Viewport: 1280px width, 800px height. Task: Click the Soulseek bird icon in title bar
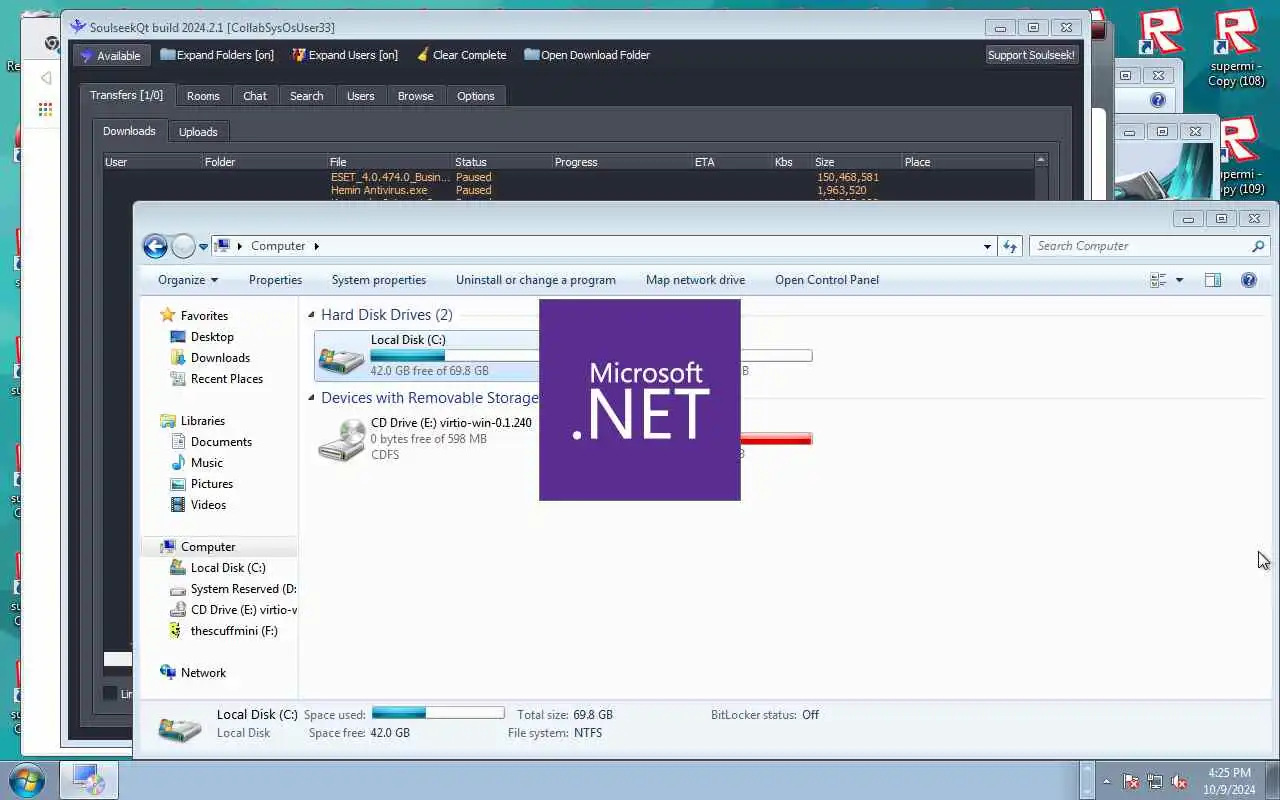[78, 27]
